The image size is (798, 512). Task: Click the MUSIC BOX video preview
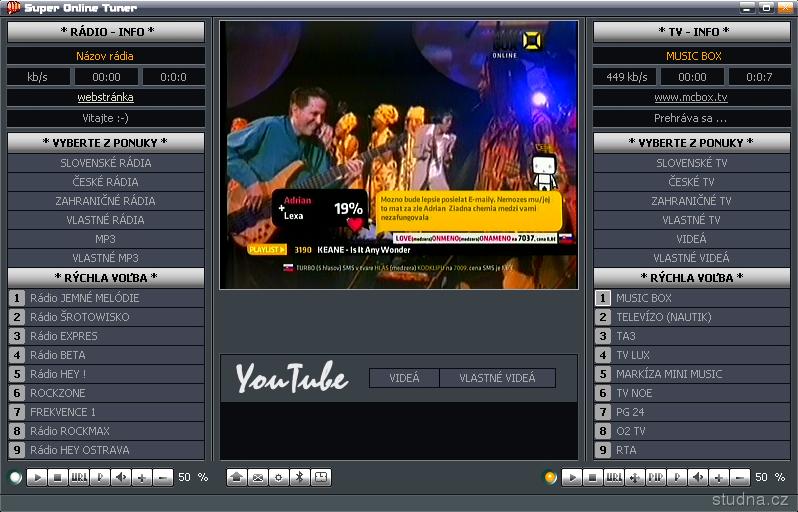[399, 155]
